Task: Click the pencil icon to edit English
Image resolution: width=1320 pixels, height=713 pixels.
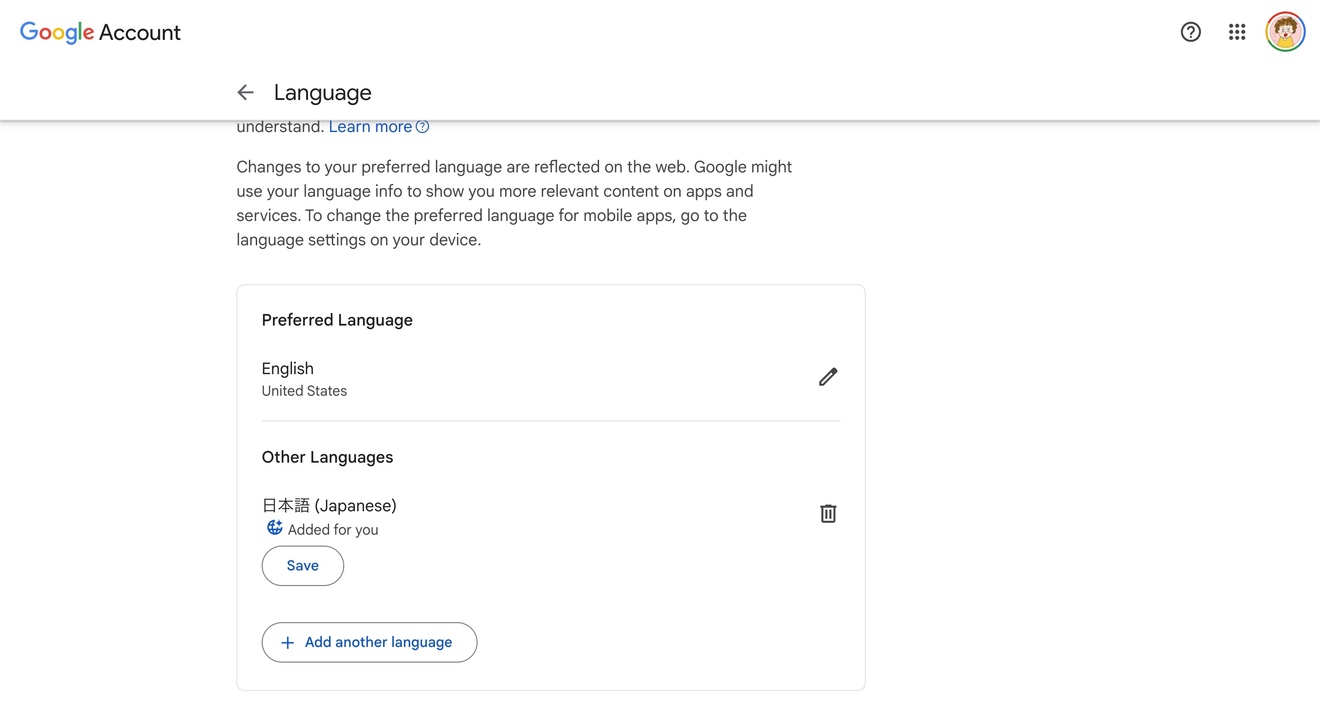Action: (x=828, y=377)
